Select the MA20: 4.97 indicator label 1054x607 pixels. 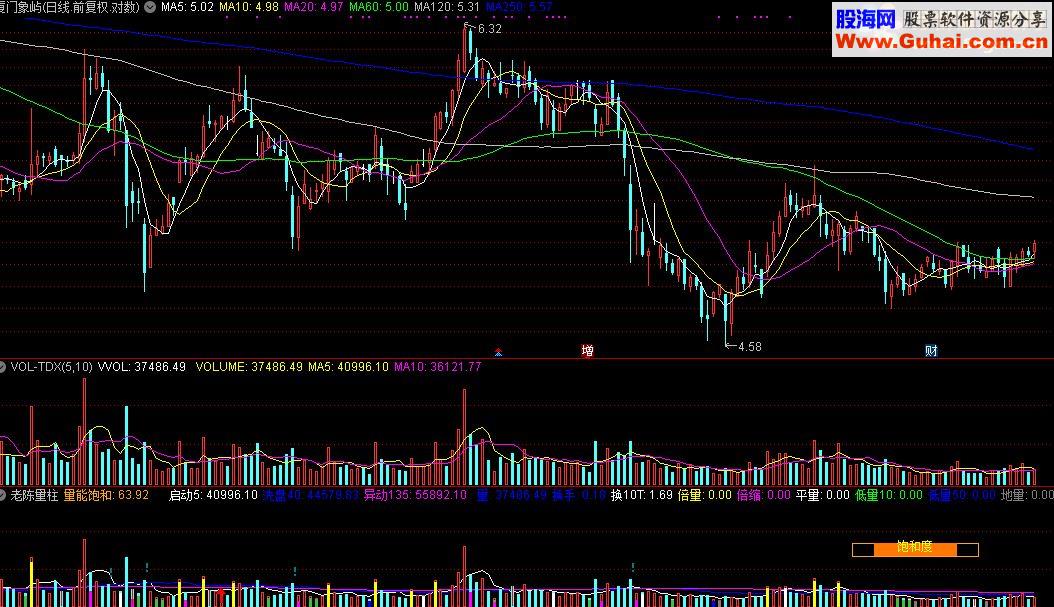(x=313, y=7)
